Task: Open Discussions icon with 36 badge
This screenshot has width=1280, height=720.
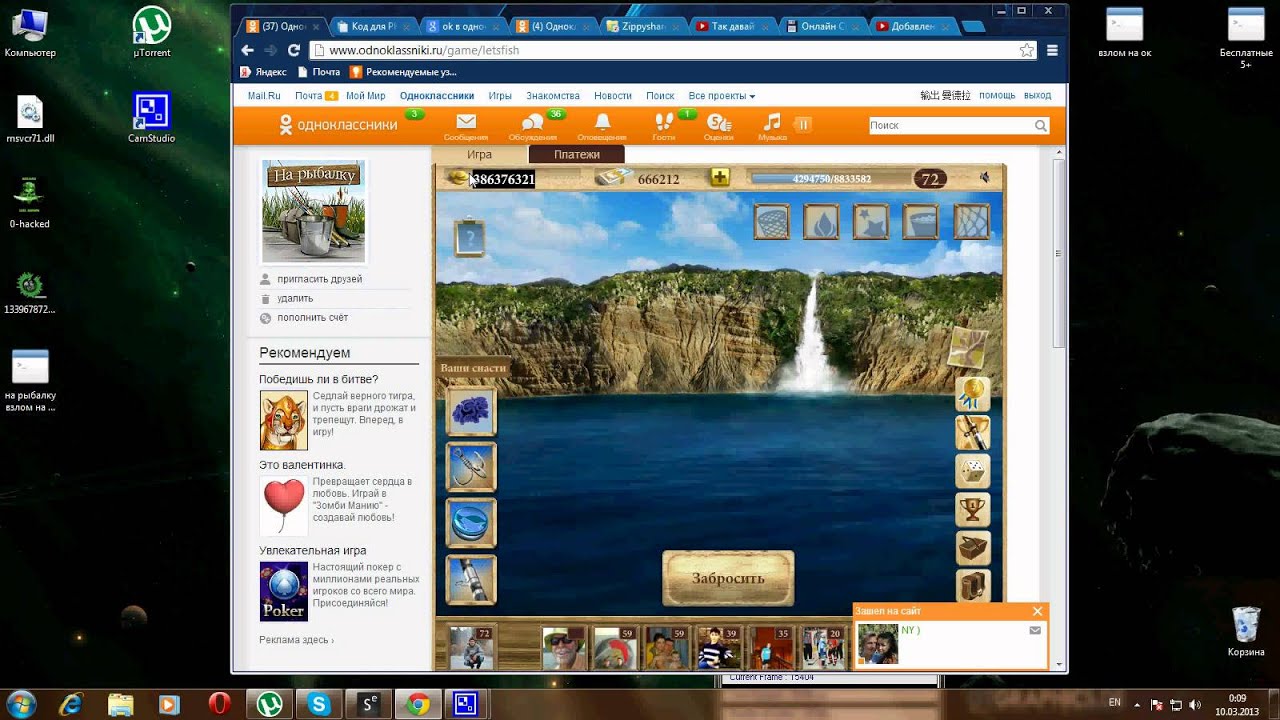Action: pos(532,126)
